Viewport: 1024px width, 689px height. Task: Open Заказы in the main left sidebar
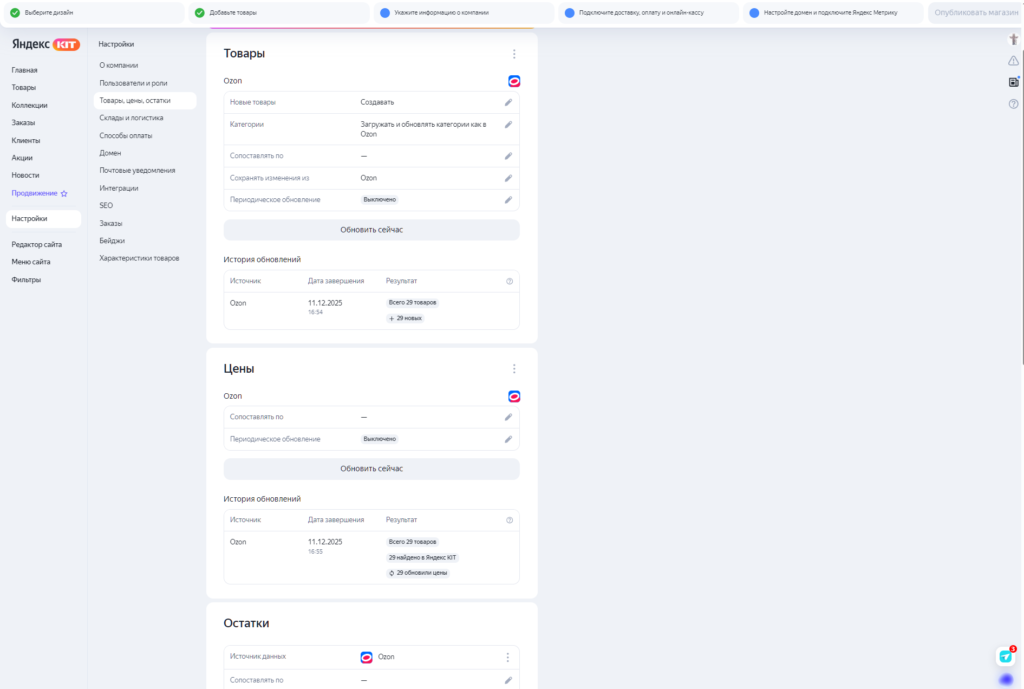click(x=24, y=123)
